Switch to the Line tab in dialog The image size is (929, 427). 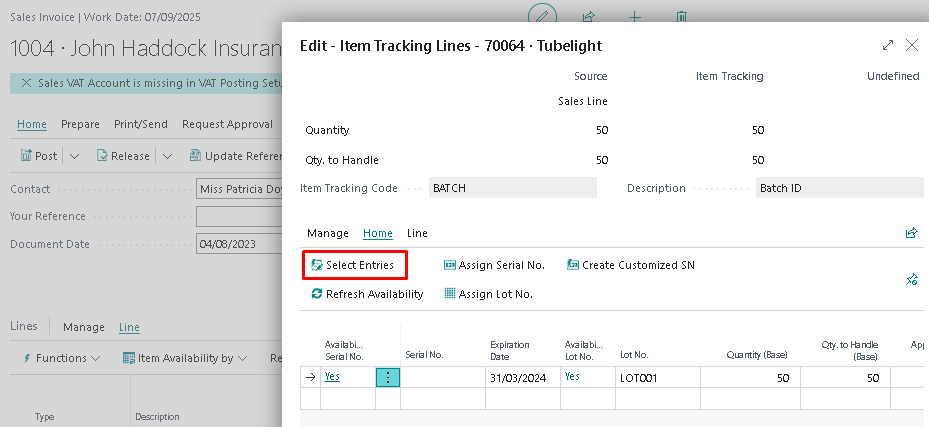417,233
